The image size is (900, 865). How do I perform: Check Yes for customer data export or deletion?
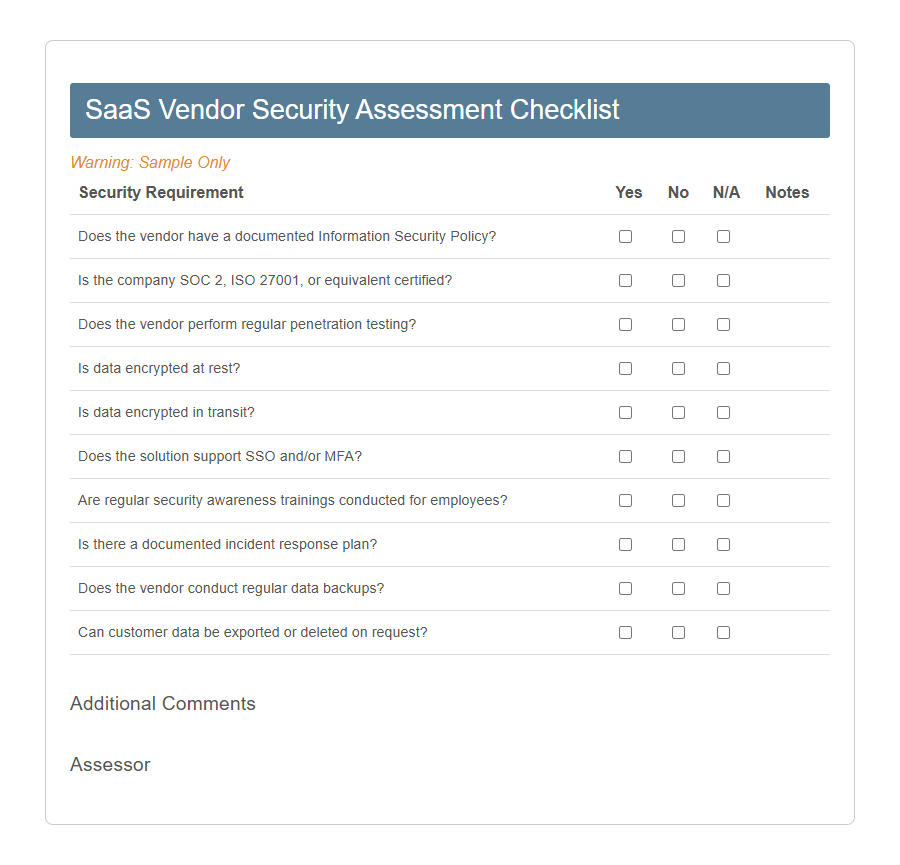point(625,632)
